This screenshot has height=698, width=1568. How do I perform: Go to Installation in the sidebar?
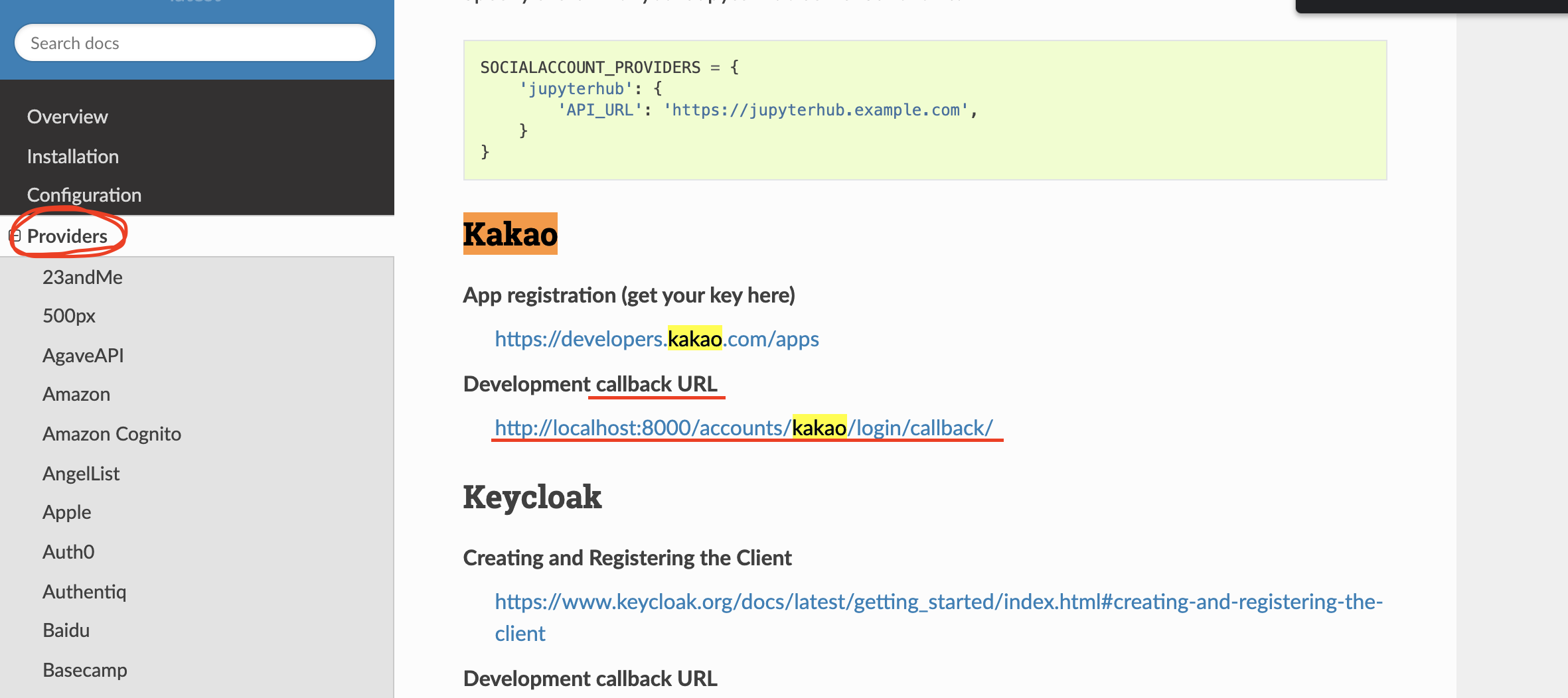73,157
